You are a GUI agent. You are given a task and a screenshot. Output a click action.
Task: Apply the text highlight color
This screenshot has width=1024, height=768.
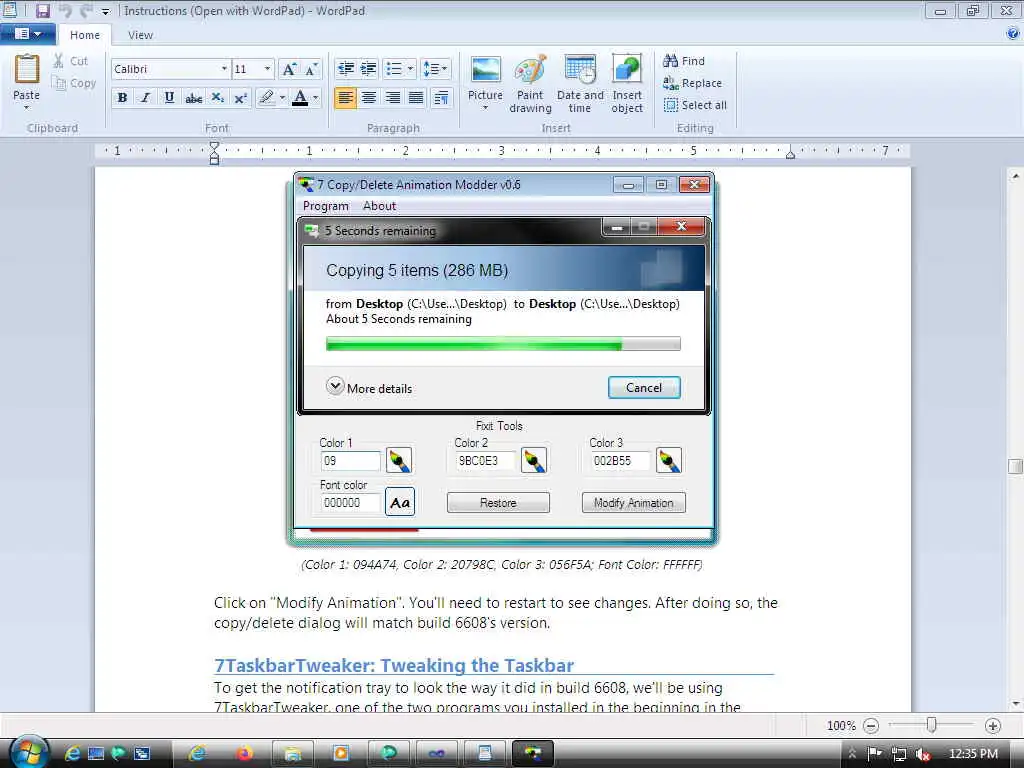click(266, 98)
